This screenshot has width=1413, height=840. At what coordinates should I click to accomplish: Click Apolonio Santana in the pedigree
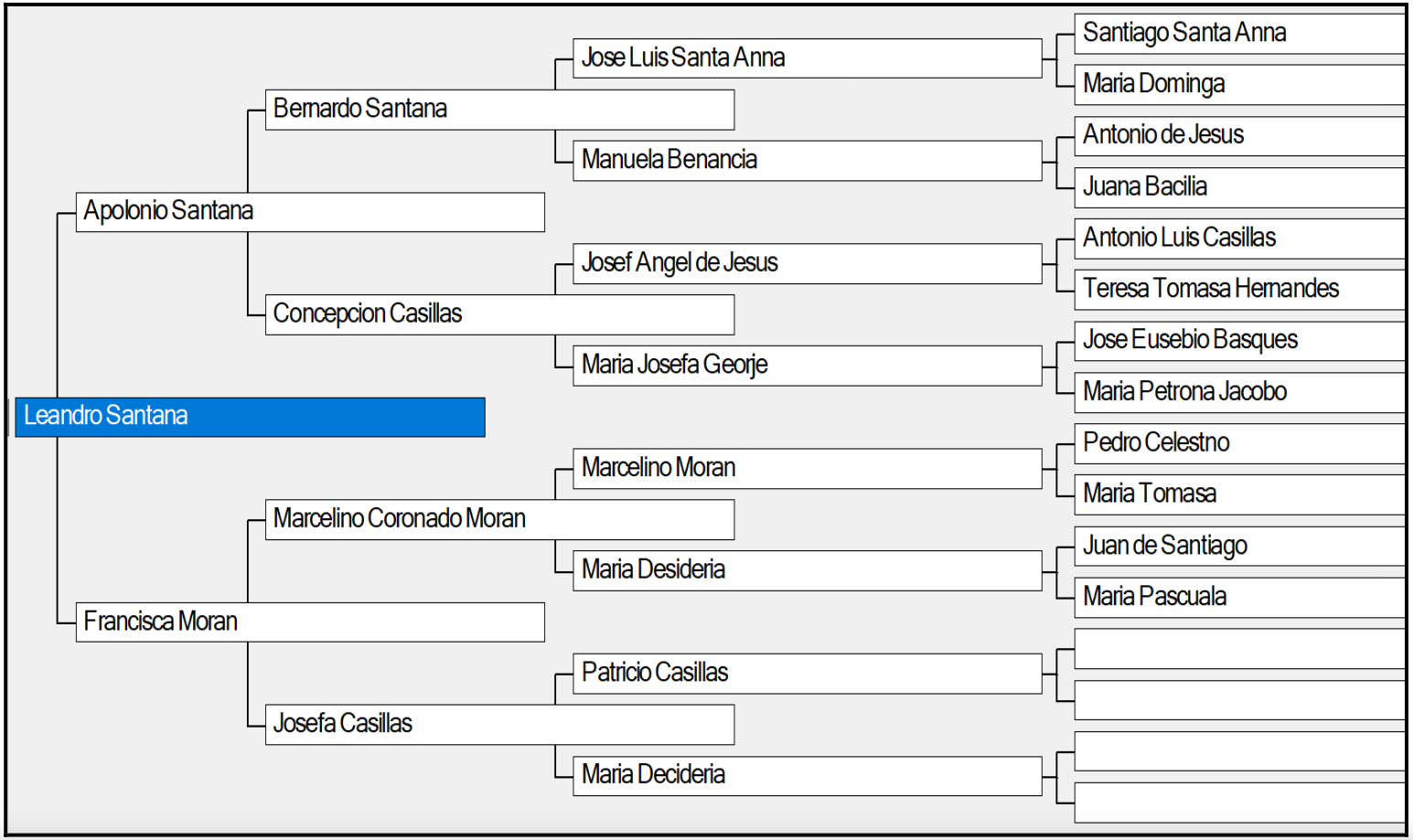coord(310,212)
